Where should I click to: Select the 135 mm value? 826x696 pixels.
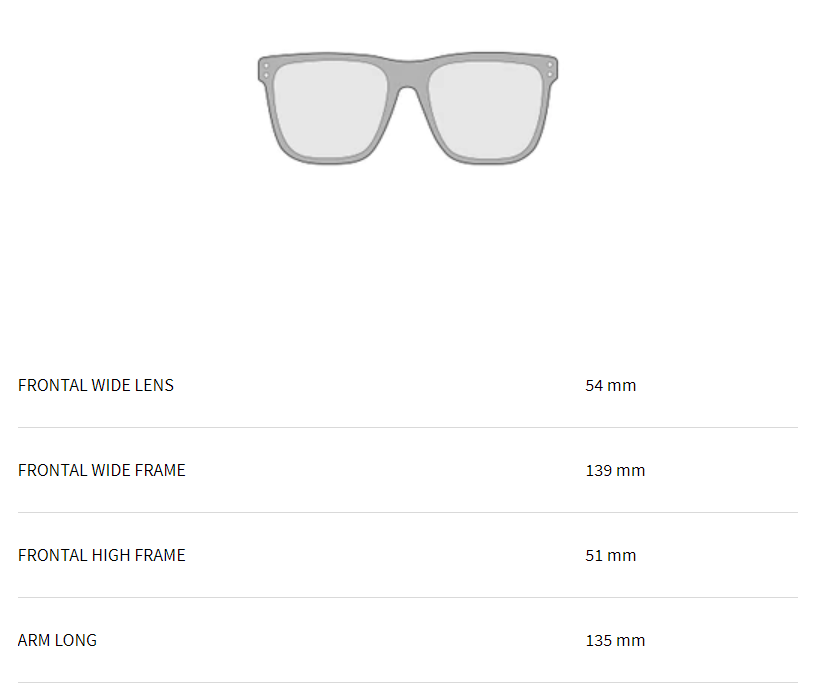615,640
